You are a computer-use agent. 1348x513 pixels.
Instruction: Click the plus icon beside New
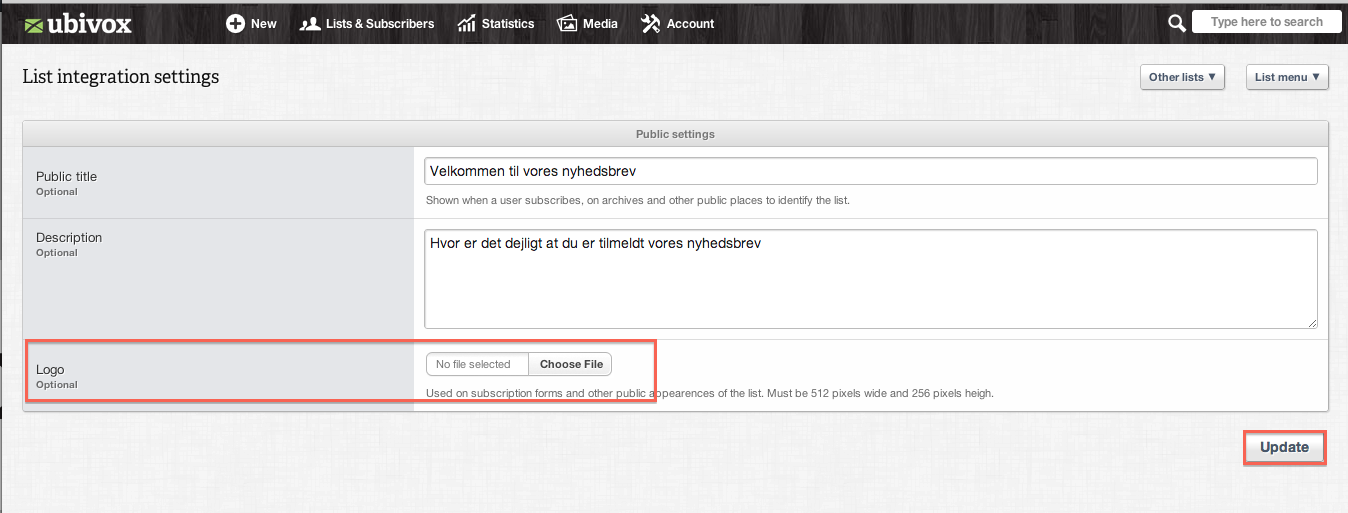point(235,23)
